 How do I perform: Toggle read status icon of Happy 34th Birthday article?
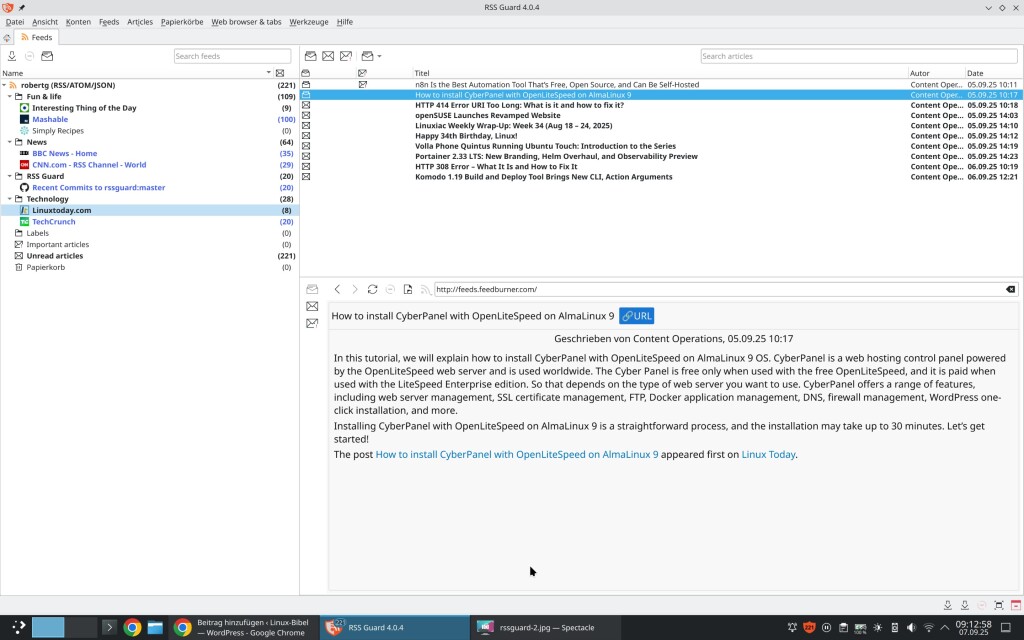[x=306, y=136]
